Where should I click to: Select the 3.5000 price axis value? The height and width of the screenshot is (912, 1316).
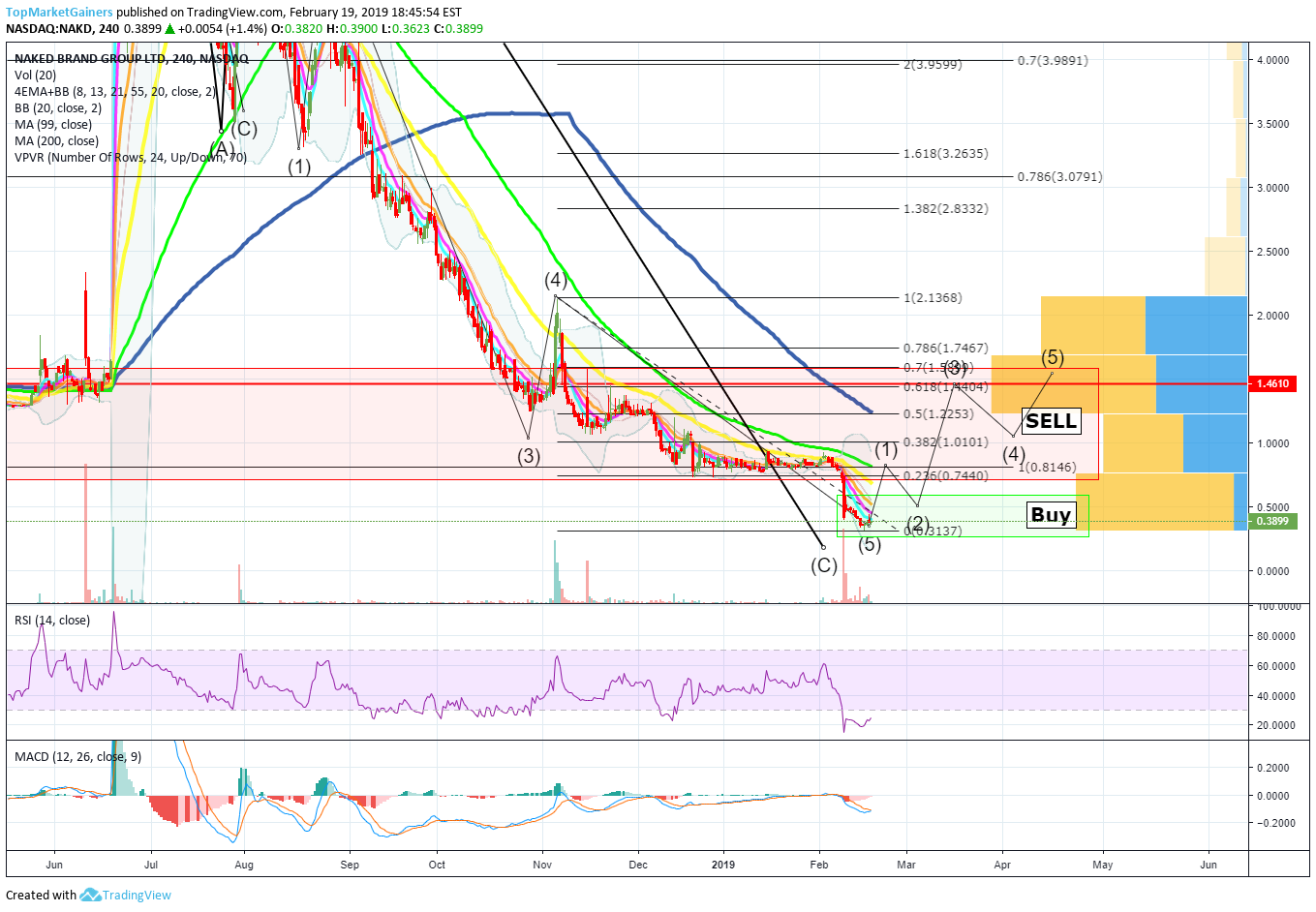[x=1273, y=124]
